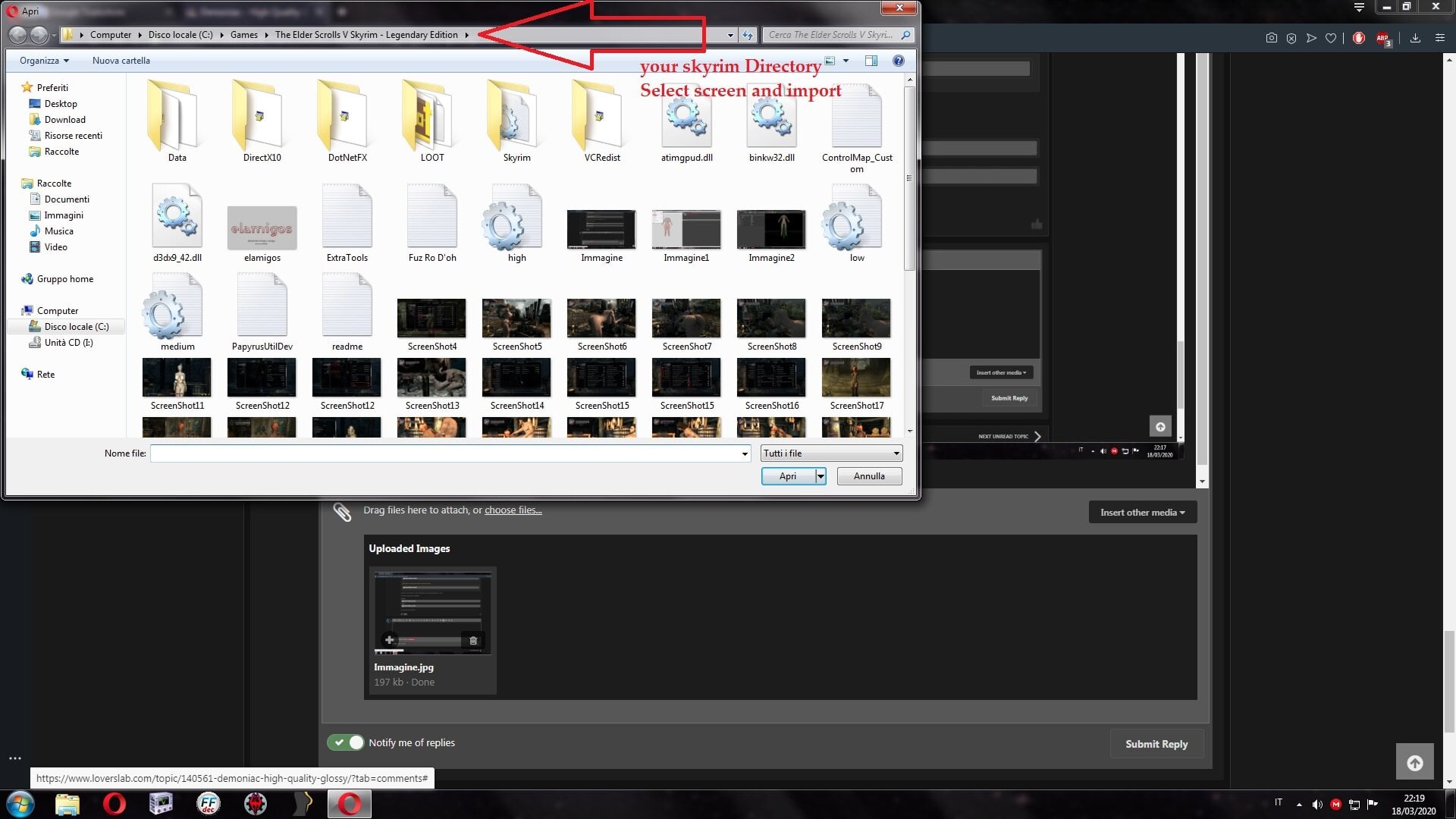Open the Insert other media dropdown on the page
1456x819 pixels.
[x=1143, y=513]
